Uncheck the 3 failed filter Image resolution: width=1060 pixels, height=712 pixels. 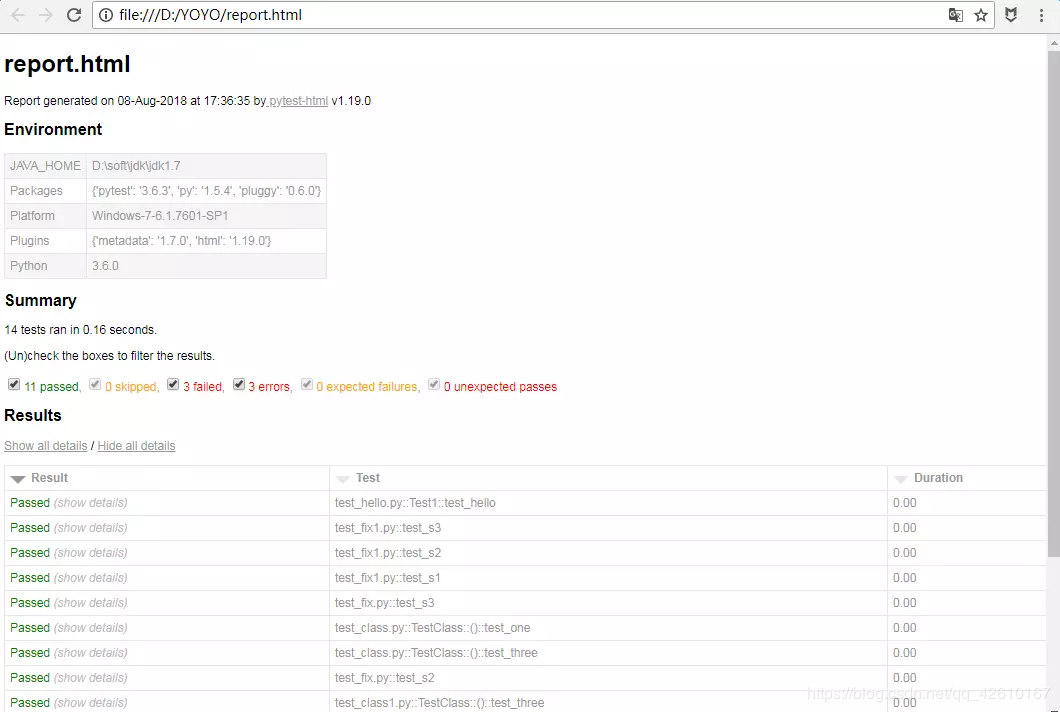click(173, 385)
